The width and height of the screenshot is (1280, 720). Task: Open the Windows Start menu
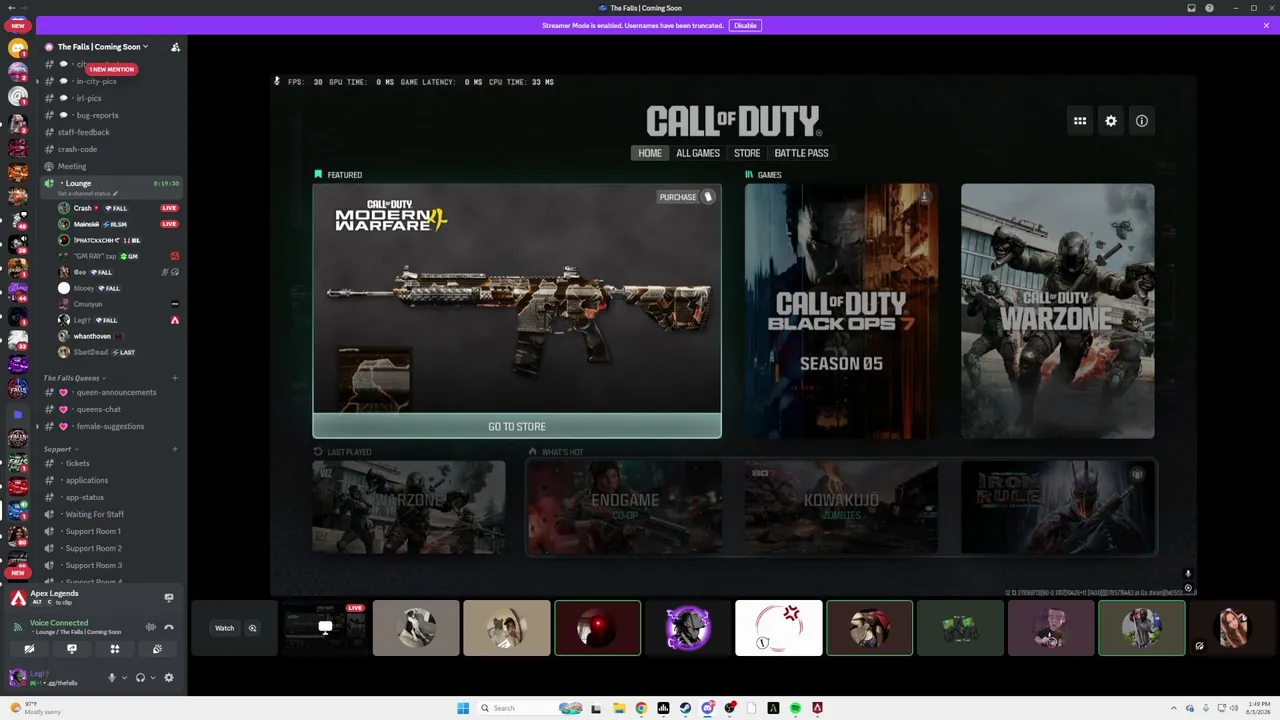pyautogui.click(x=463, y=708)
